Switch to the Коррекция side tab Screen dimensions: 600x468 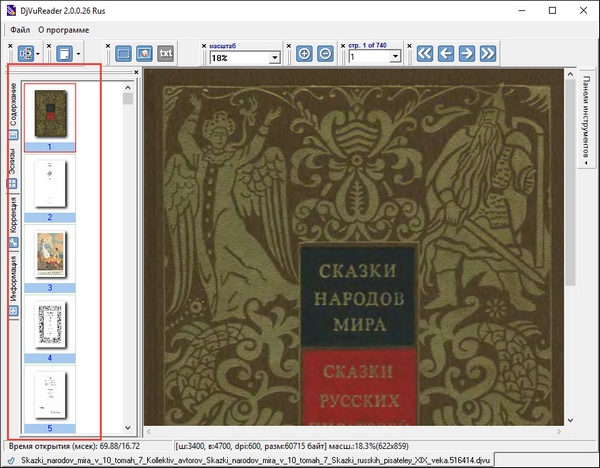click(13, 222)
